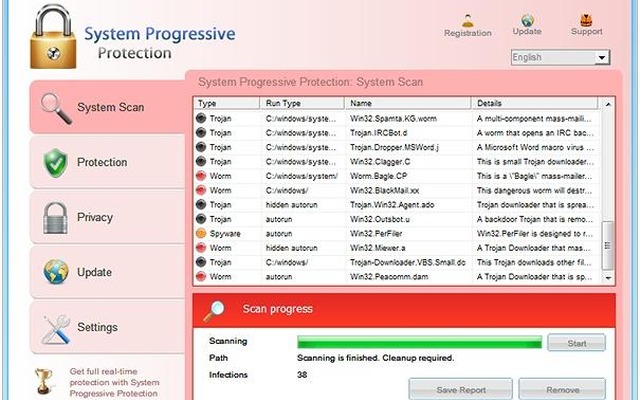Click the Support link label
The height and width of the screenshot is (400, 640).
587,31
